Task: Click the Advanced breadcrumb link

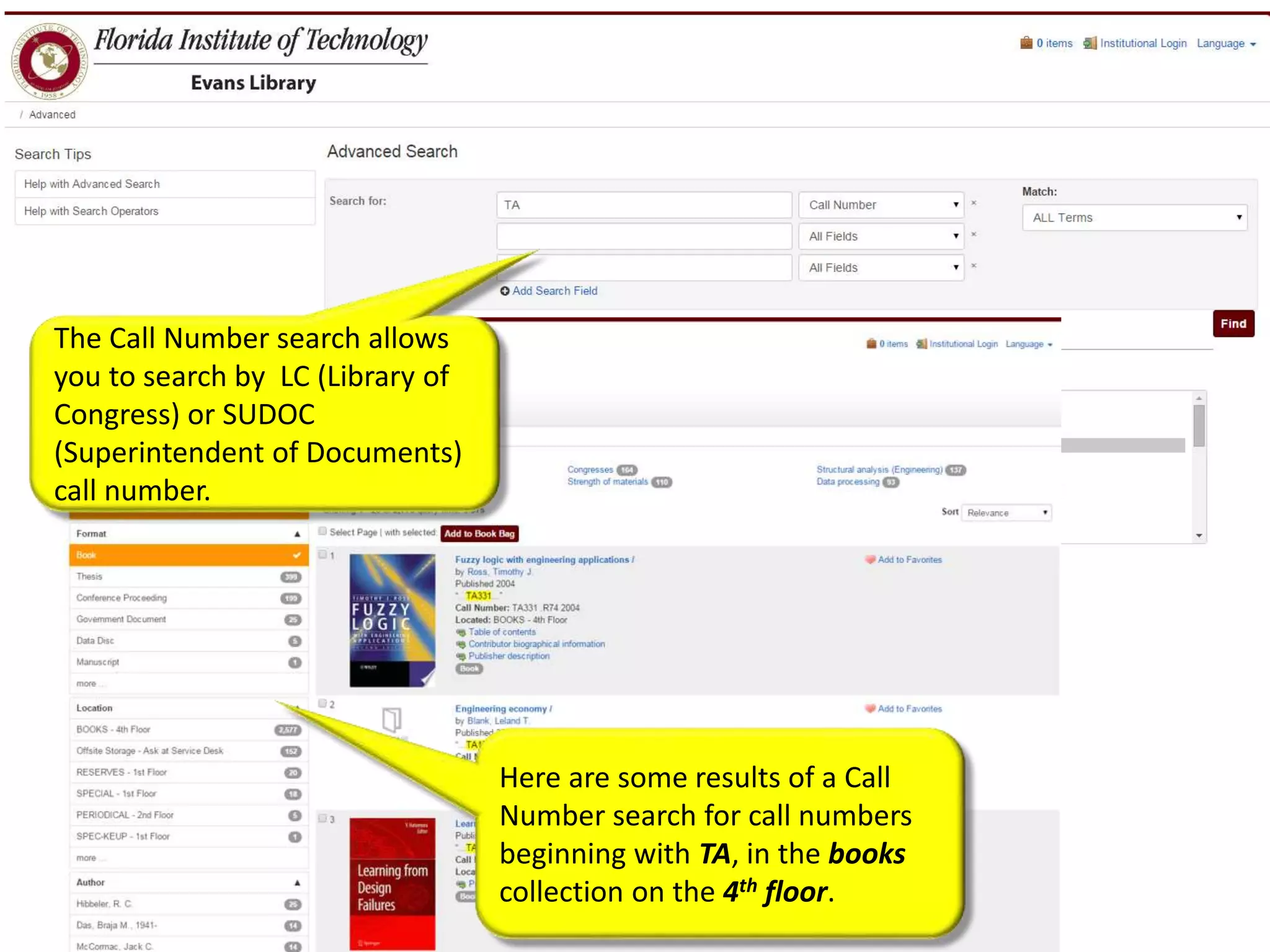Action: tap(52, 115)
